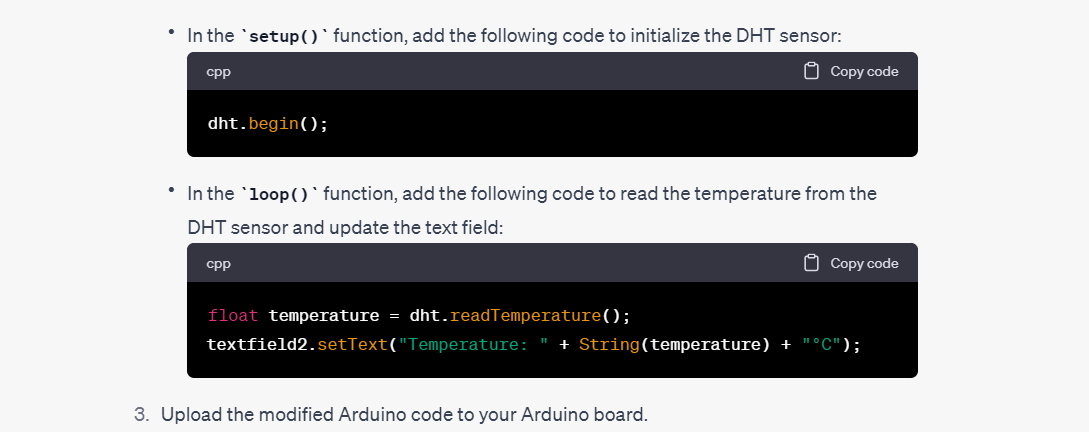1089x432 pixels.
Task: Copy code from the dht.begin() block
Action: pyautogui.click(x=851, y=71)
